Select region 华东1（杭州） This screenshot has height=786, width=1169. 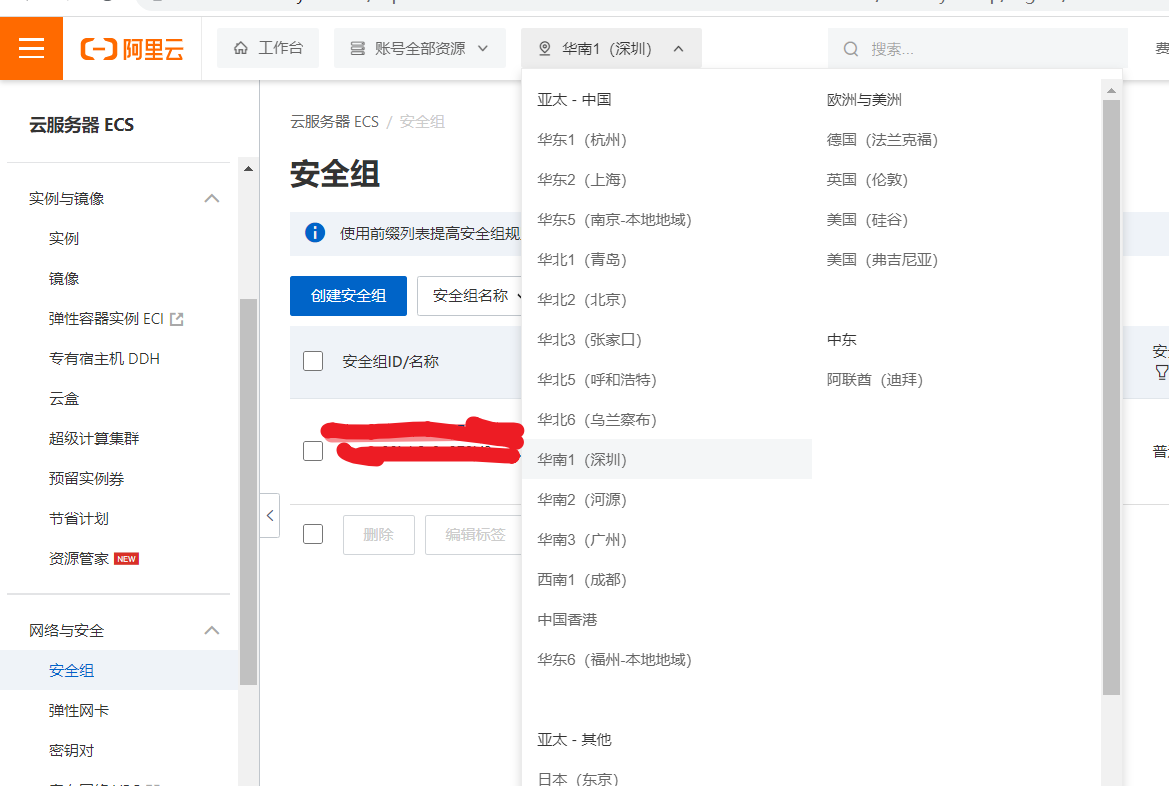582,139
